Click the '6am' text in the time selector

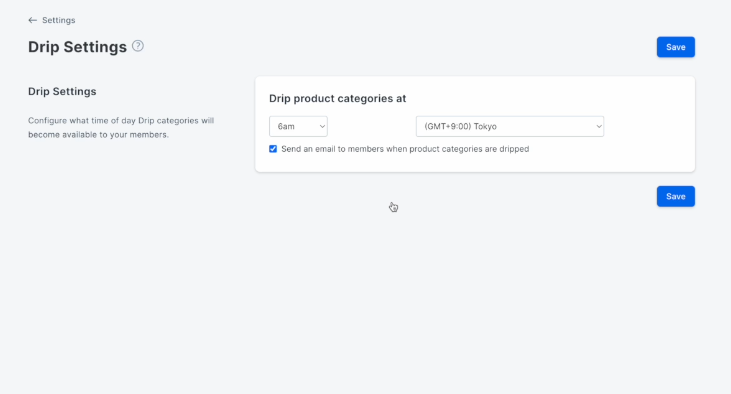click(x=286, y=126)
